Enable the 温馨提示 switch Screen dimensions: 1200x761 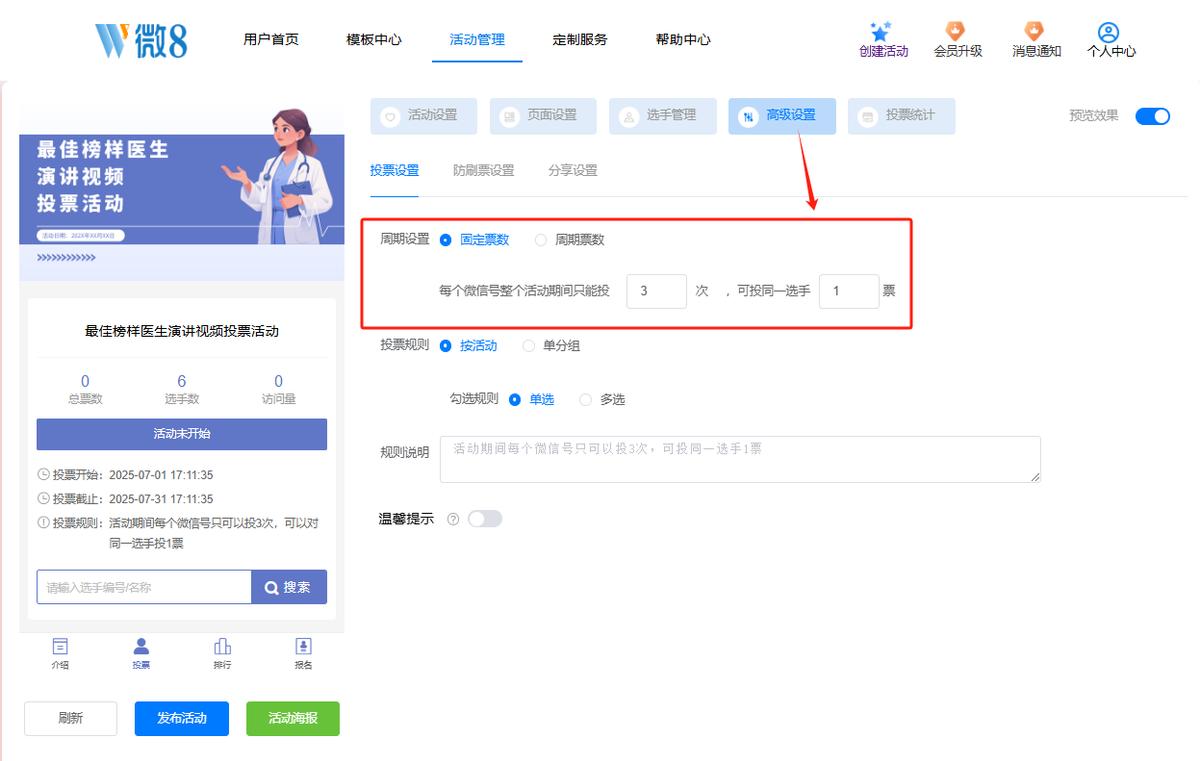pos(485,519)
